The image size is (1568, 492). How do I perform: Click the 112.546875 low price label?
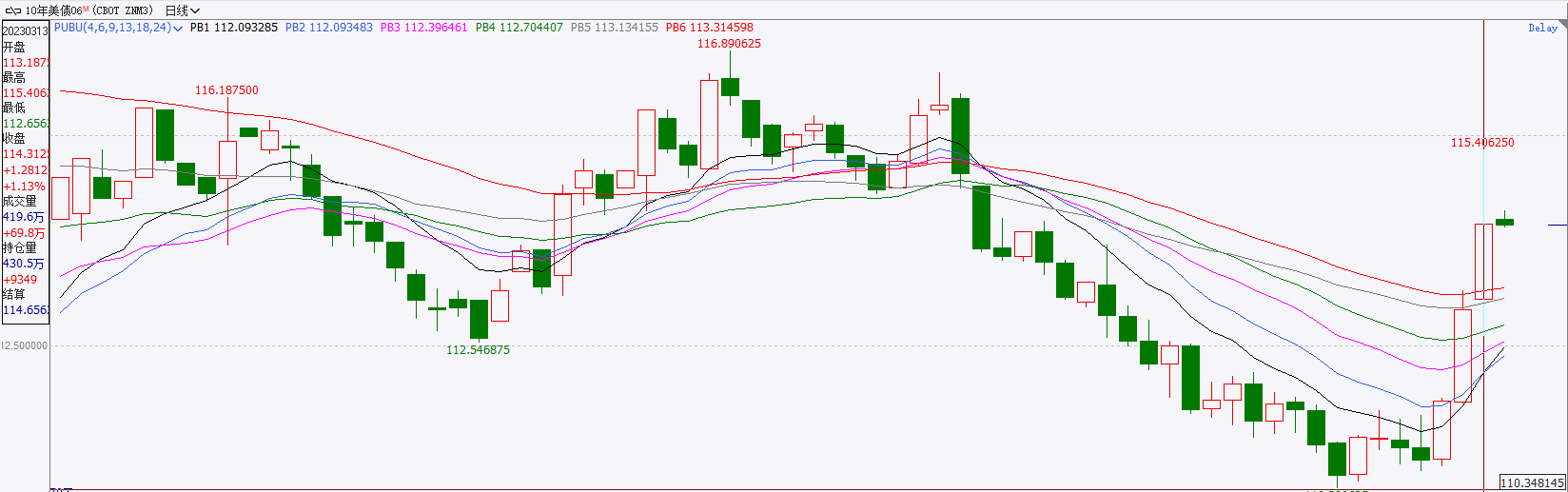(478, 350)
